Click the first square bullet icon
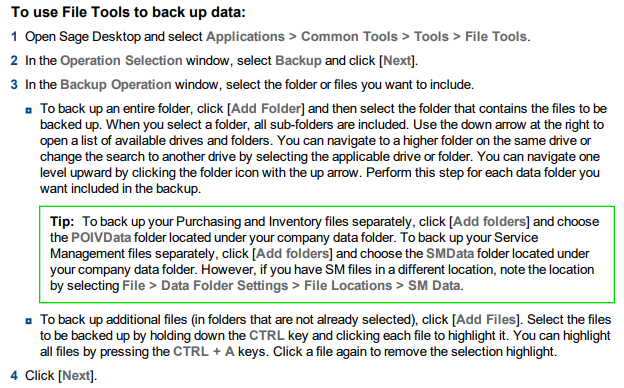The image size is (624, 388). pos(29,110)
